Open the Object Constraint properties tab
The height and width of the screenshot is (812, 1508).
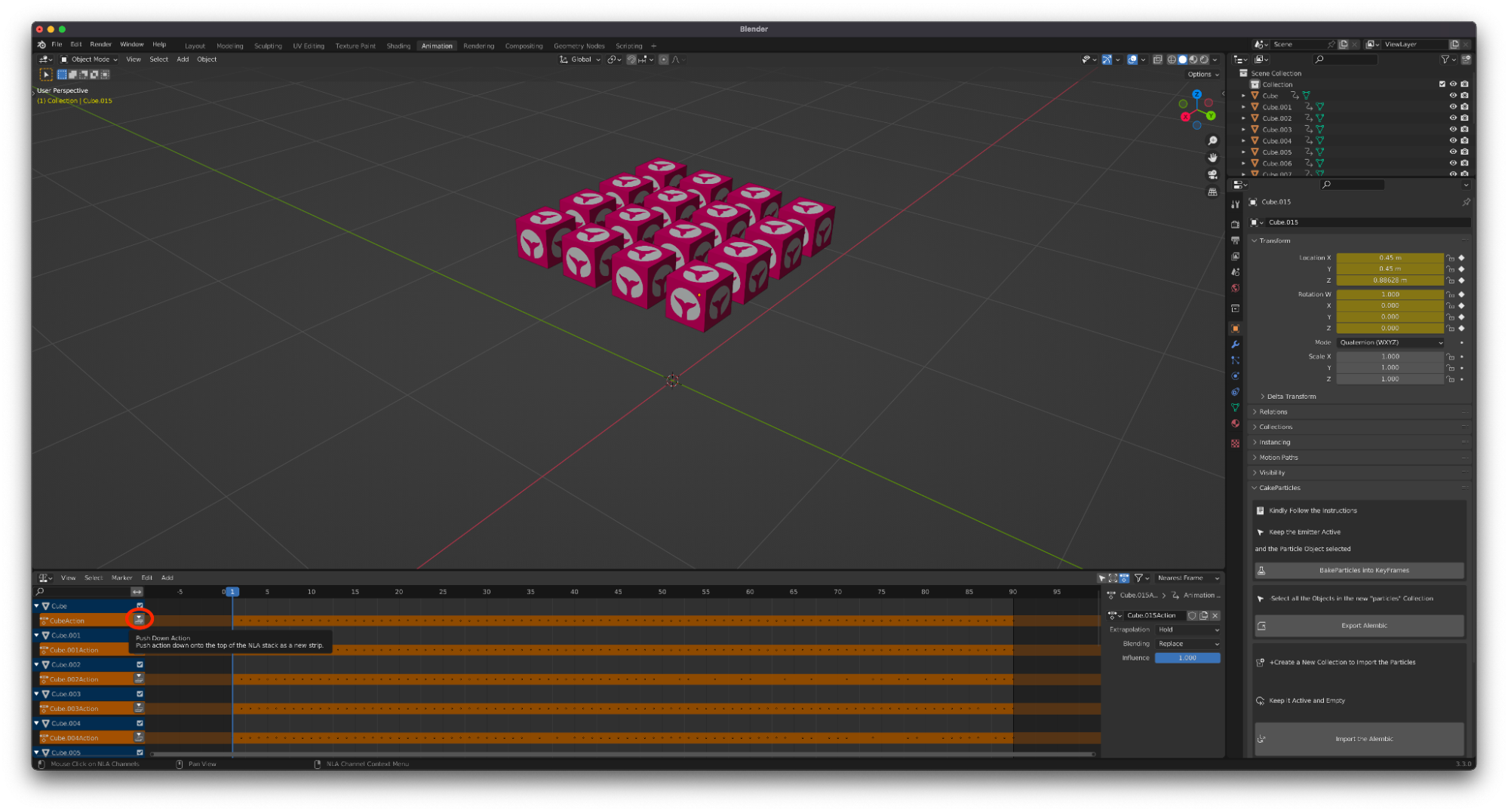coord(1235,391)
